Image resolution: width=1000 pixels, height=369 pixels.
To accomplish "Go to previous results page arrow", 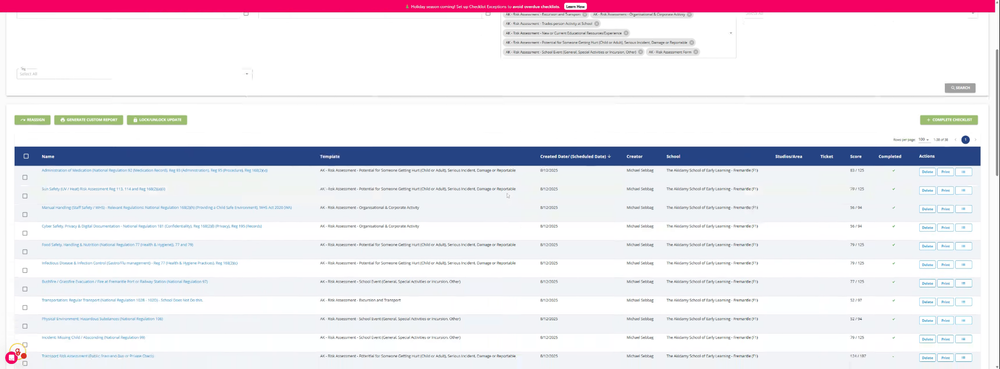I will click(x=955, y=140).
